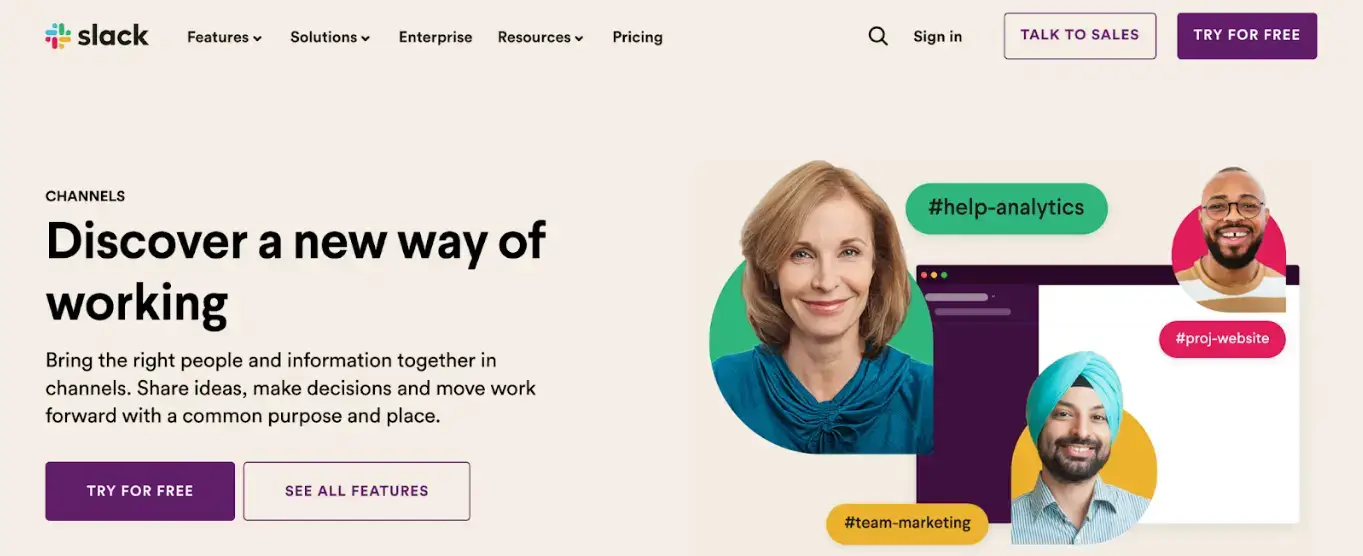
Task: Click the hero Try for Free button
Action: pyautogui.click(x=140, y=491)
